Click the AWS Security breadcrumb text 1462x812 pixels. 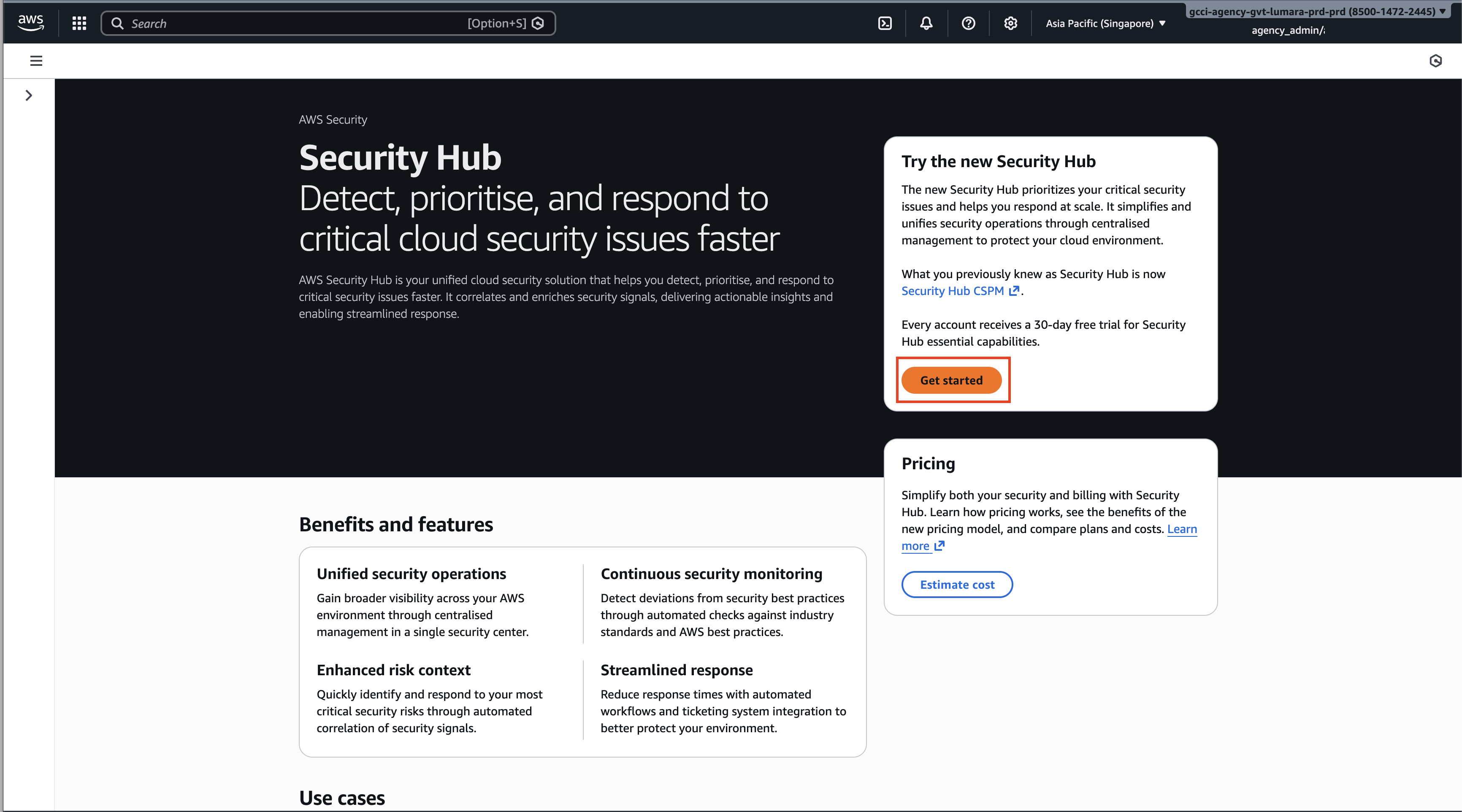click(333, 120)
